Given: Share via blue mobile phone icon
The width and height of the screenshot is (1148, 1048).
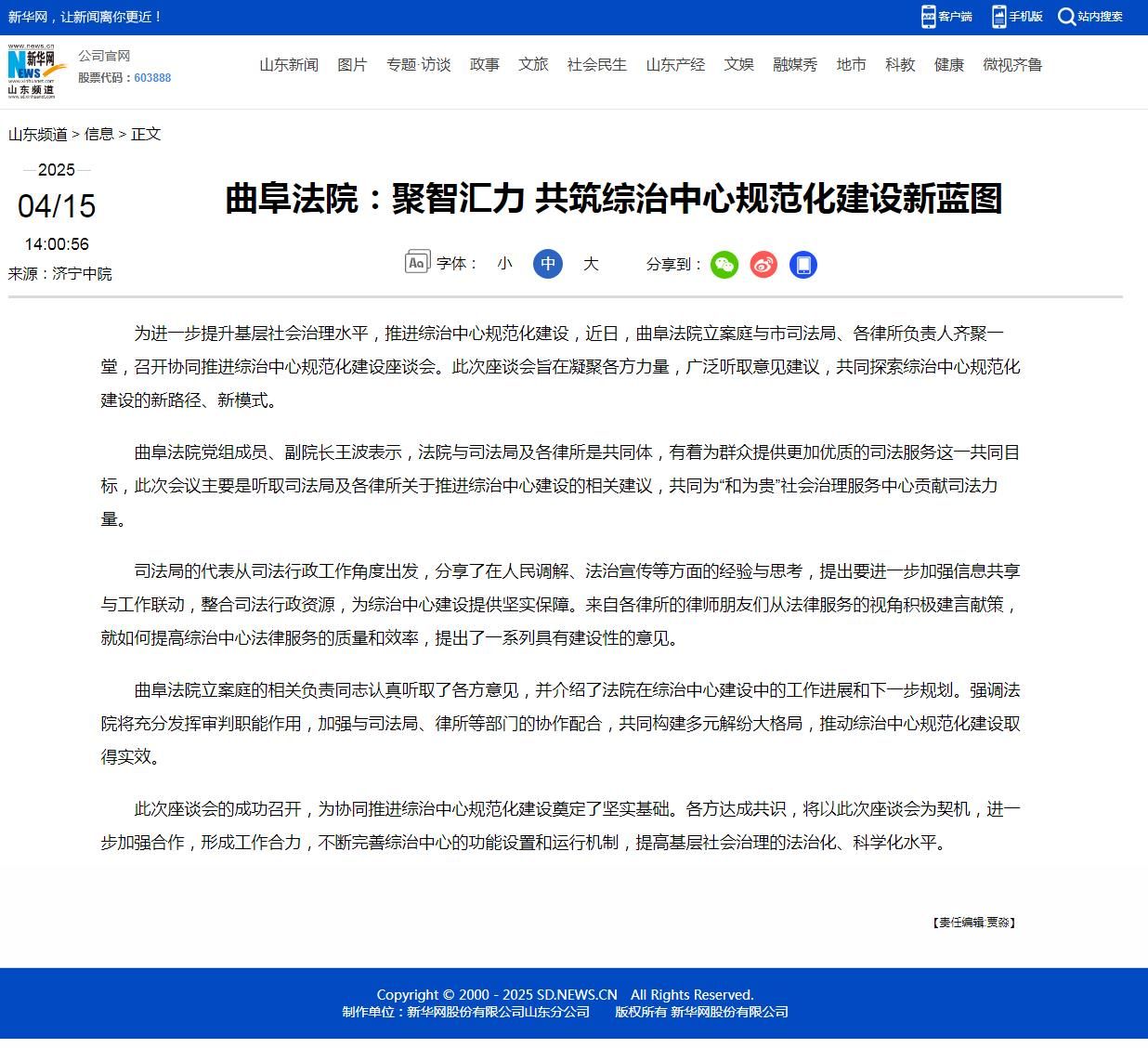Looking at the screenshot, I should [803, 265].
